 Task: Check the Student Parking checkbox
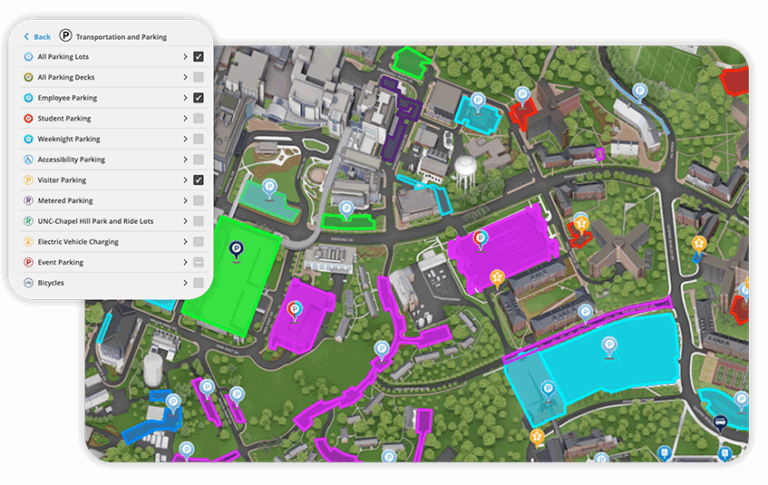pyautogui.click(x=198, y=118)
